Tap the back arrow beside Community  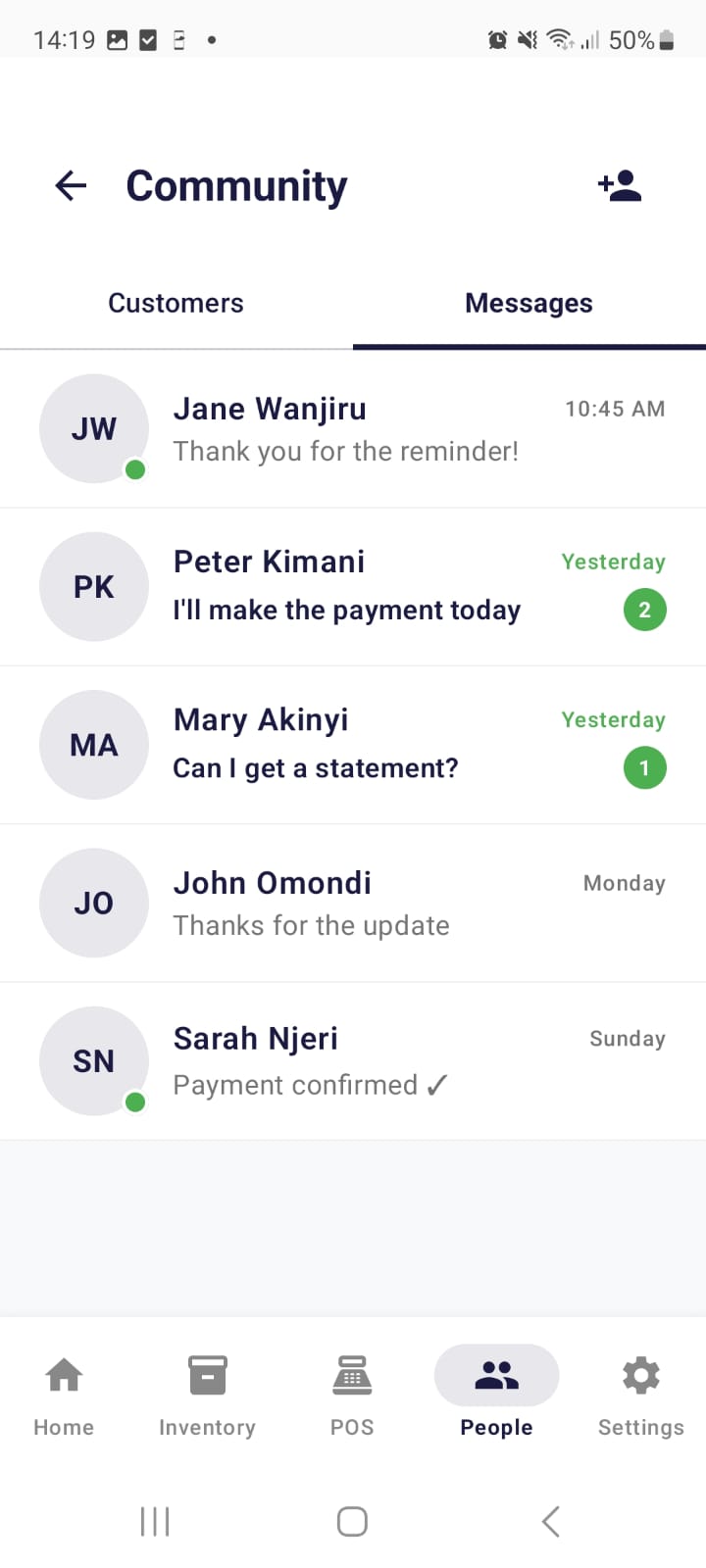[x=71, y=185]
